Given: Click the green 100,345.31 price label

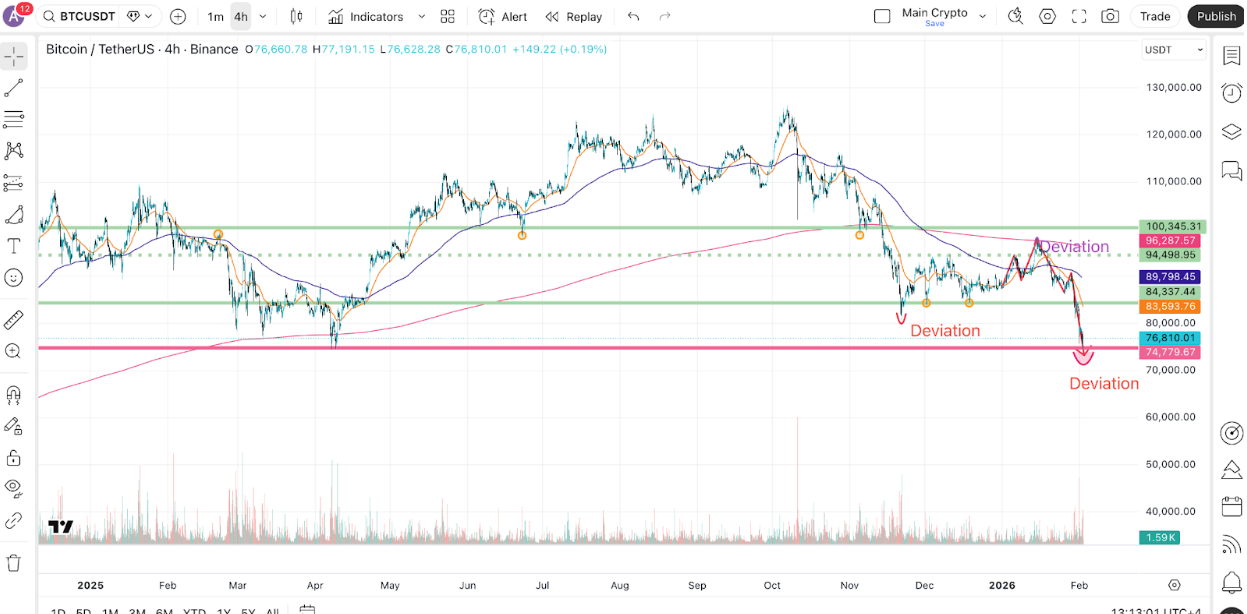Looking at the screenshot, I should click(x=1171, y=227).
